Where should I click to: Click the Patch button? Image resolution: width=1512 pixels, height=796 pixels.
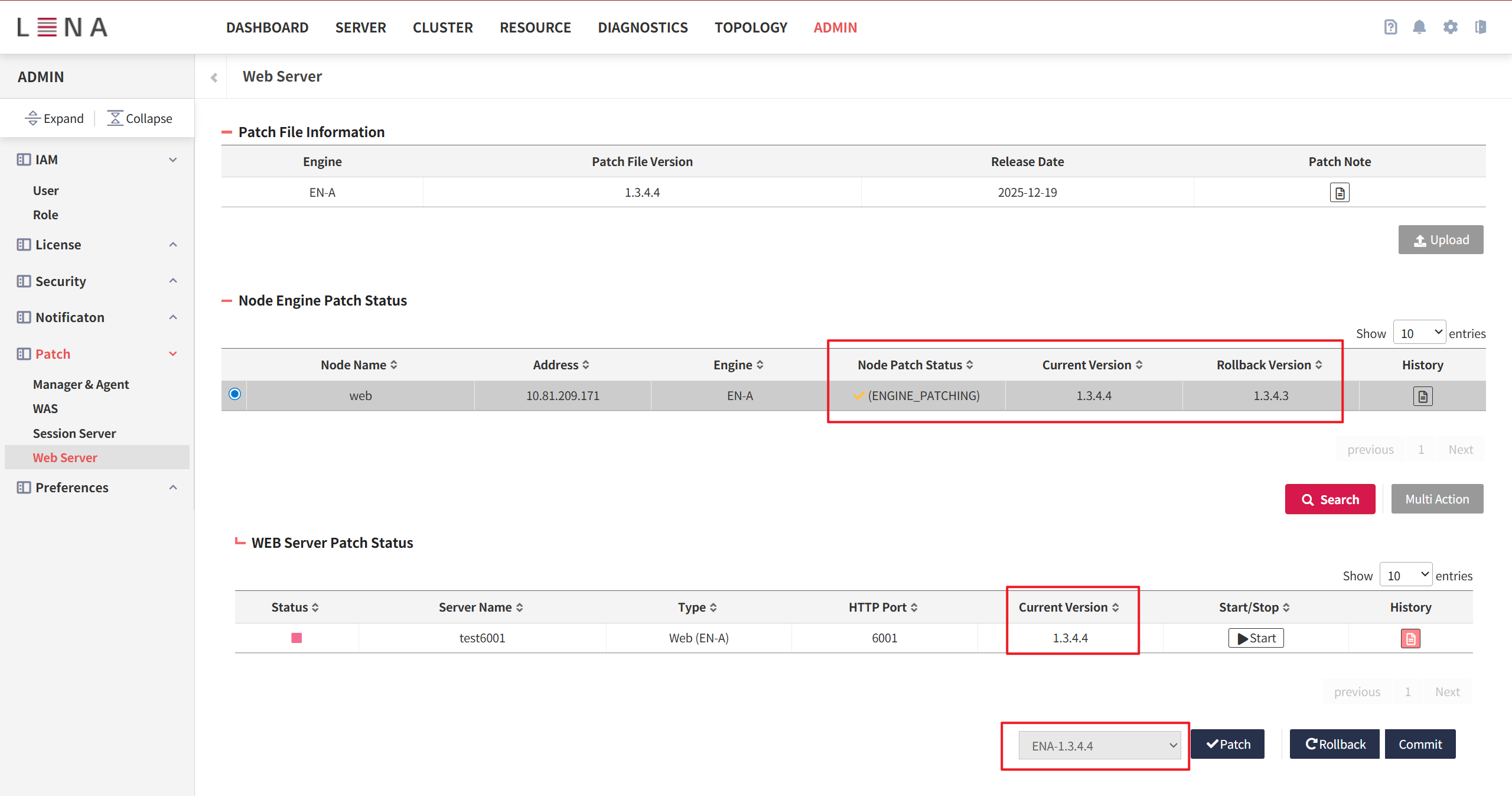(x=1227, y=745)
